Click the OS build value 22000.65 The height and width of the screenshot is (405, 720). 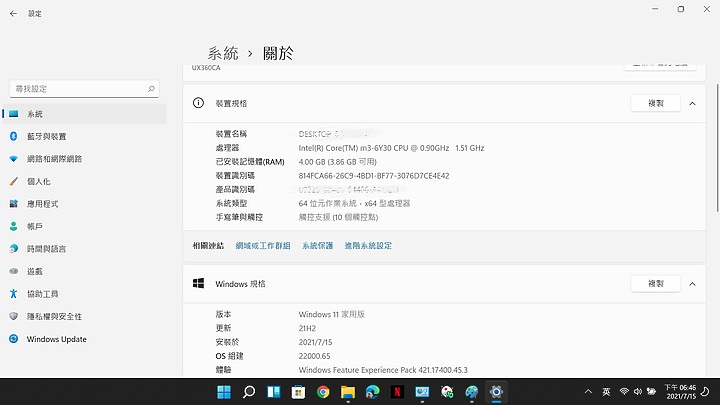tap(314, 356)
